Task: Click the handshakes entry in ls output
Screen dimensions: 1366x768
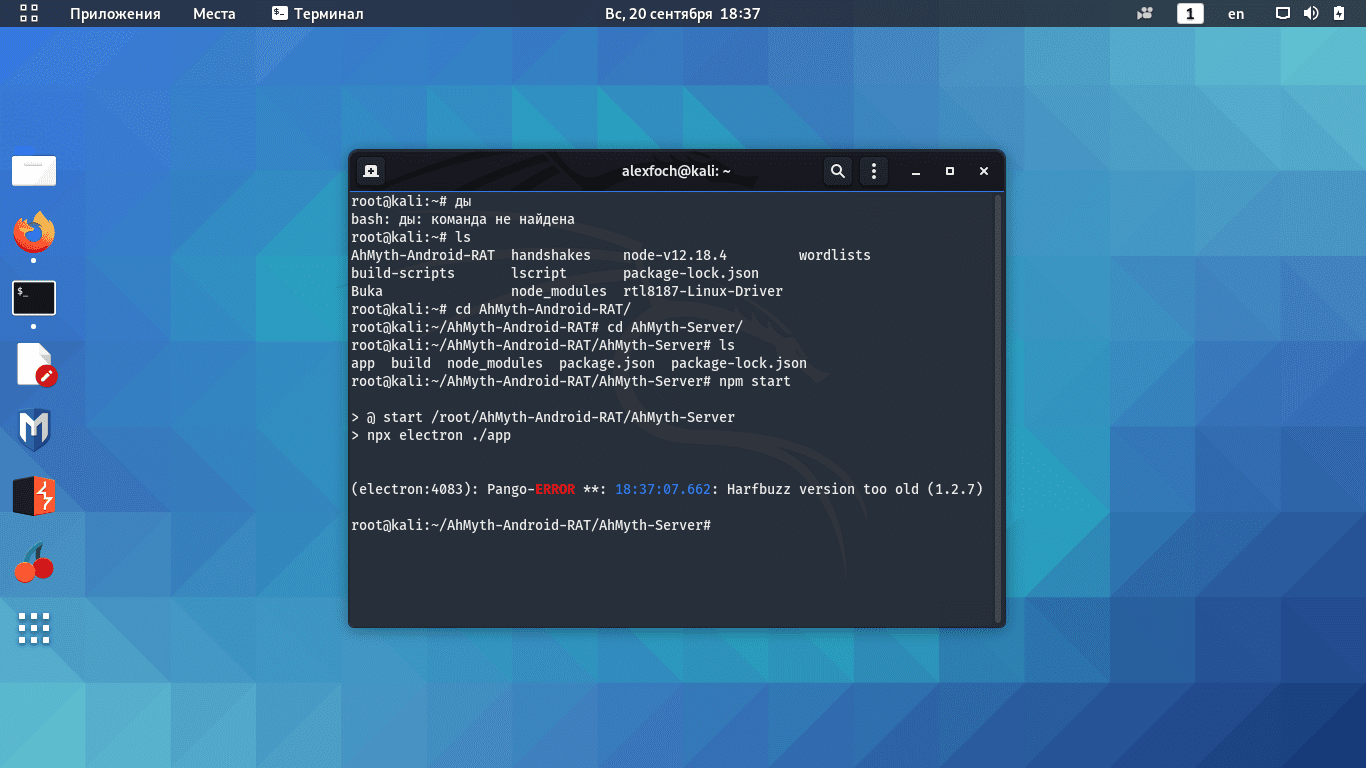Action: 551,255
